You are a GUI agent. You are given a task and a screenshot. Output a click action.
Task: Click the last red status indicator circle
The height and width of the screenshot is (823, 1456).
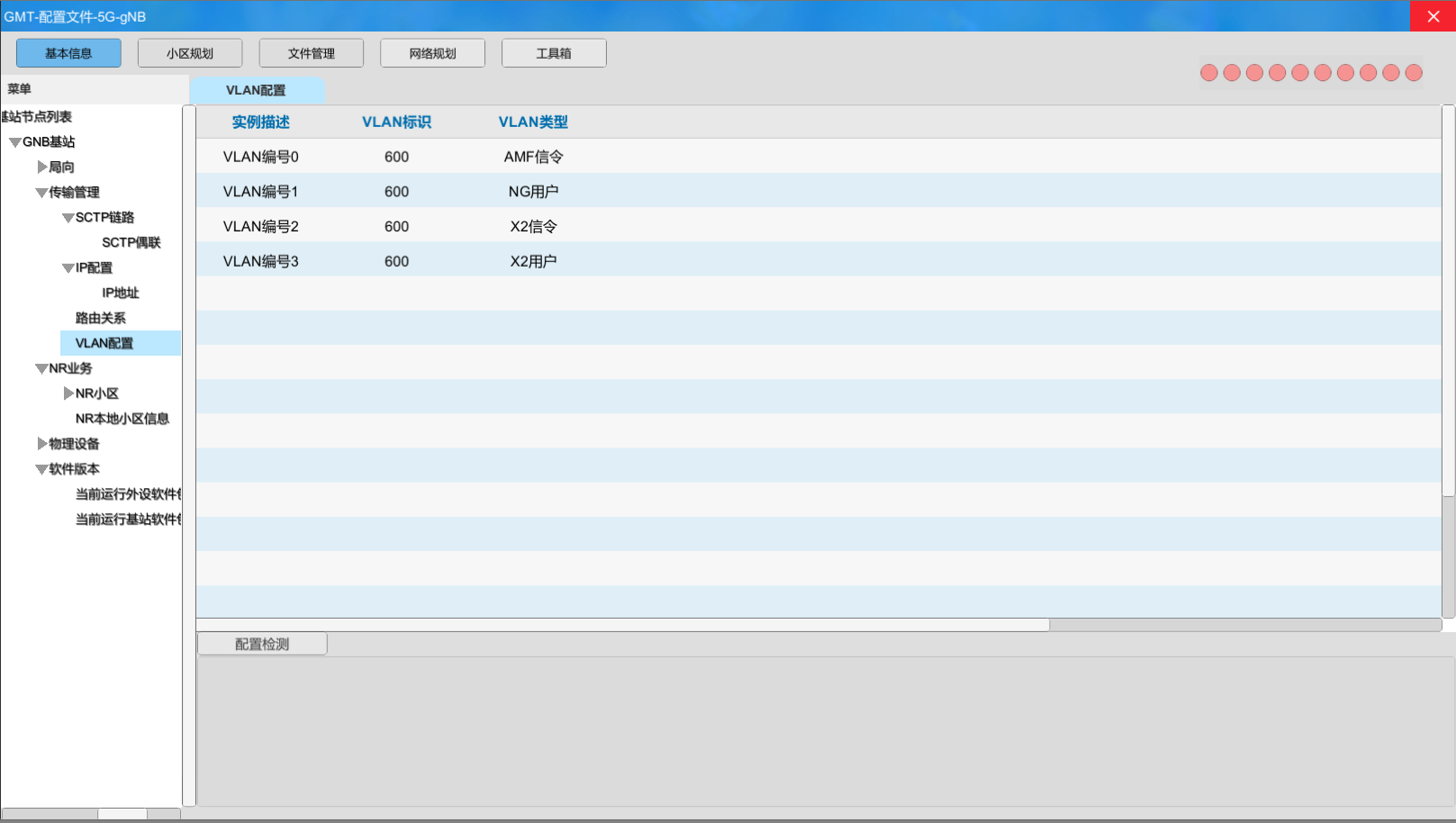1414,73
